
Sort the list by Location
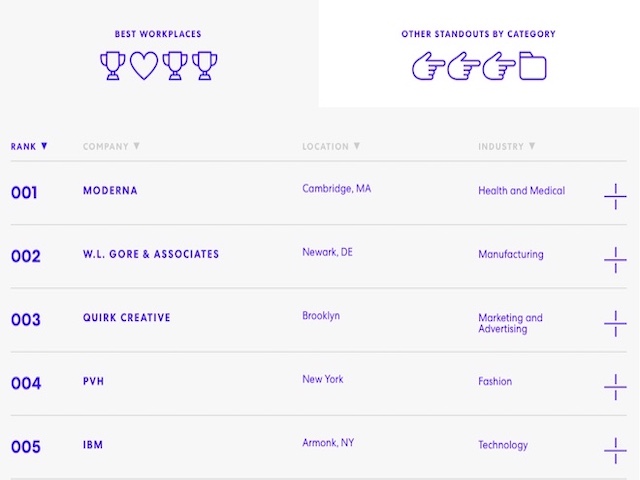(331, 147)
